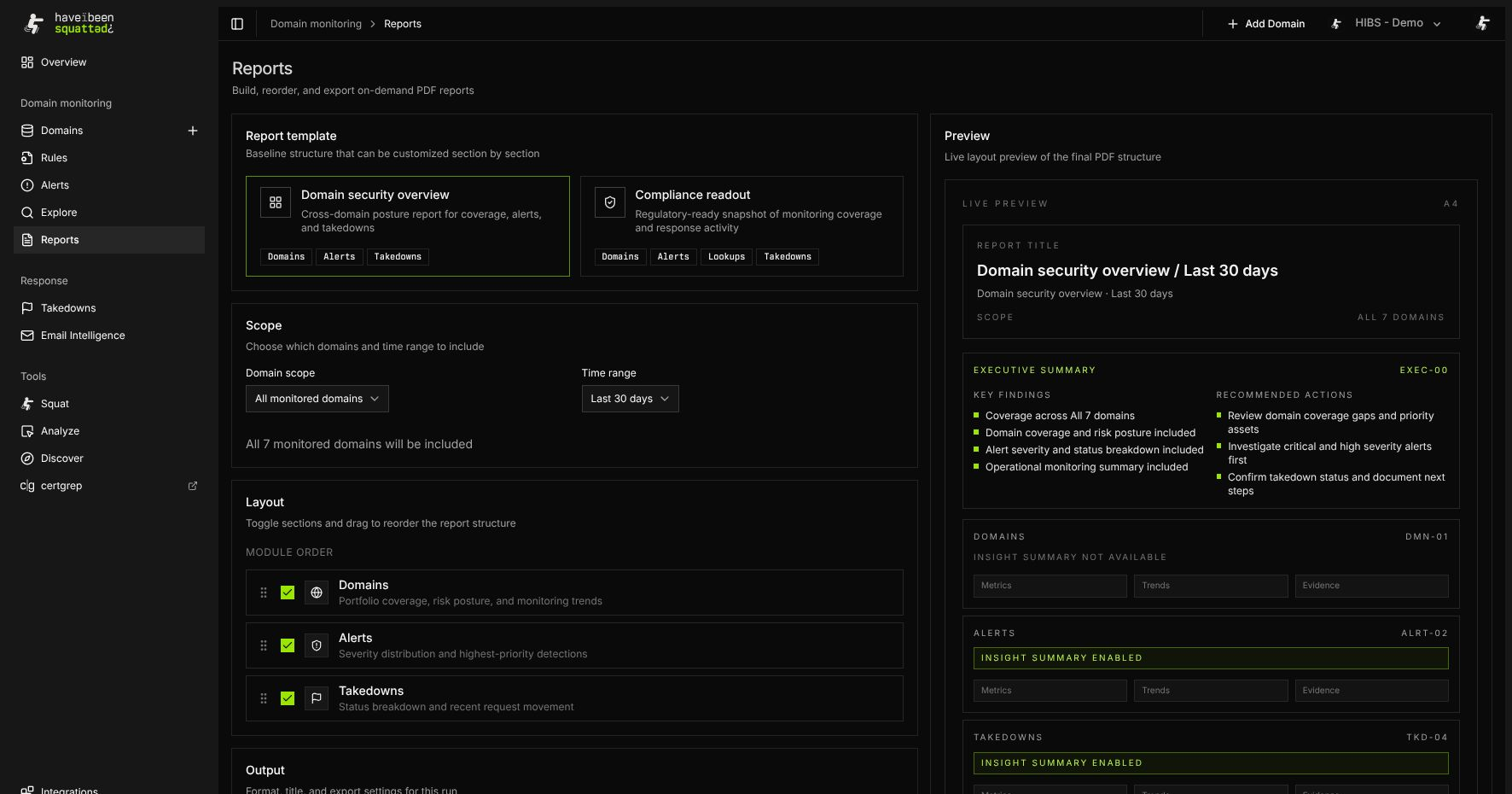Open the Time range Last 30 days dropdown
This screenshot has width=1512, height=794.
pyautogui.click(x=631, y=399)
